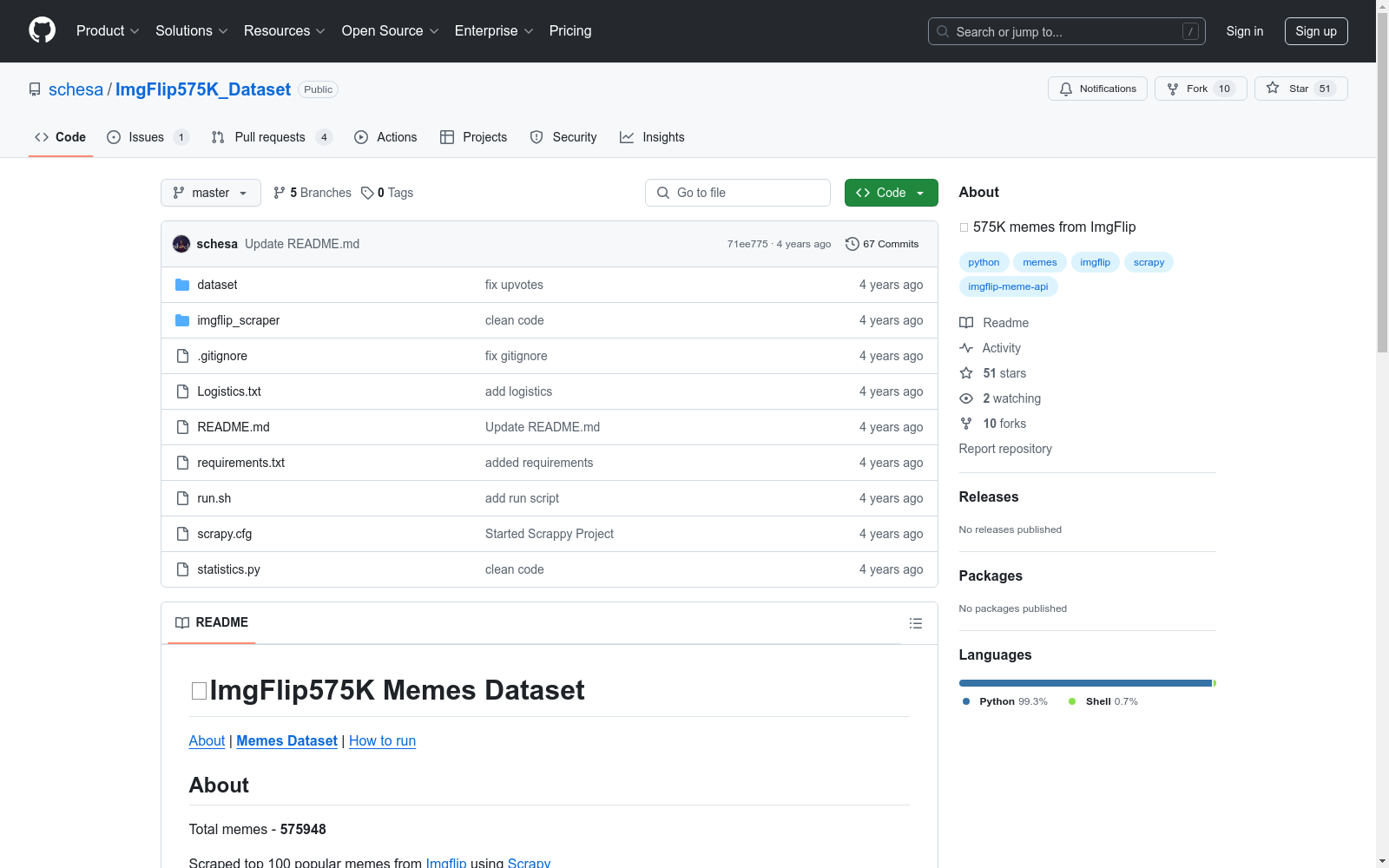The image size is (1389, 868).
Task: Click the branches icon beside 5 Branches
Action: click(x=280, y=193)
